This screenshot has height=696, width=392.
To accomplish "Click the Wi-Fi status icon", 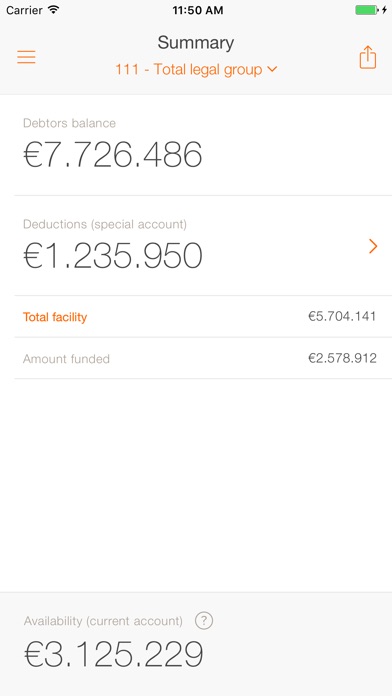I will coord(54,9).
